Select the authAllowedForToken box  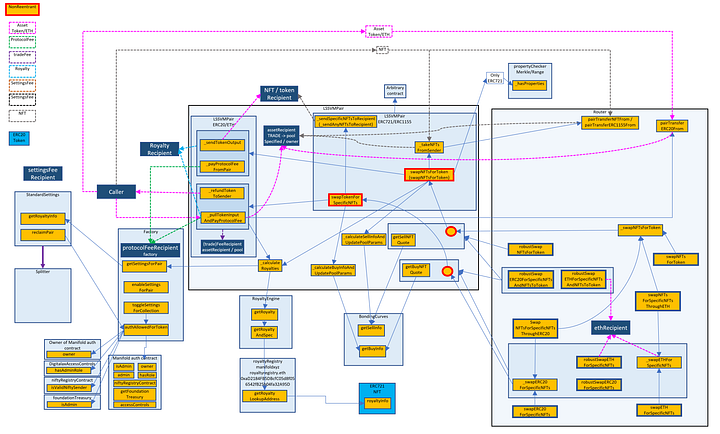pyautogui.click(x=148, y=327)
